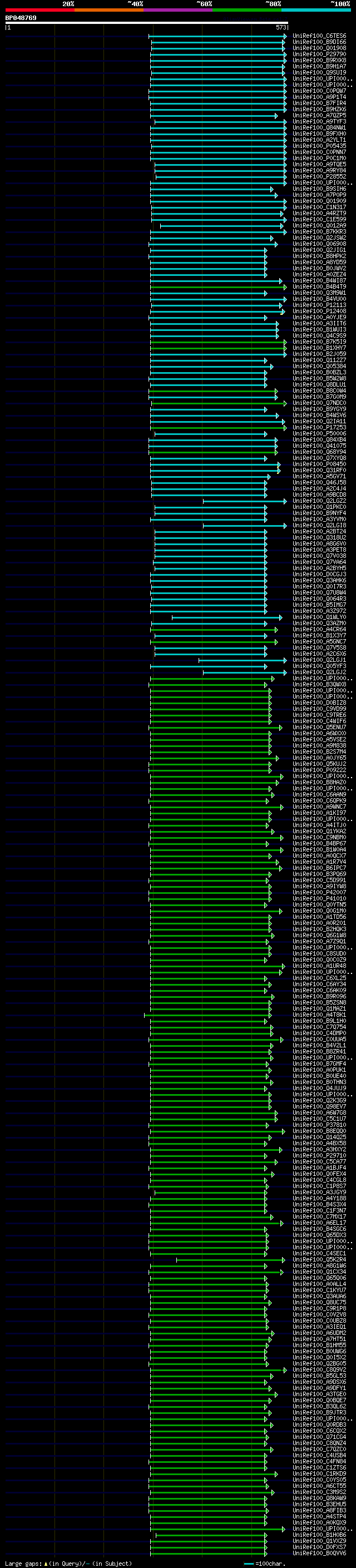Select hit label UniRef100_Q8DLU1

click(x=319, y=385)
